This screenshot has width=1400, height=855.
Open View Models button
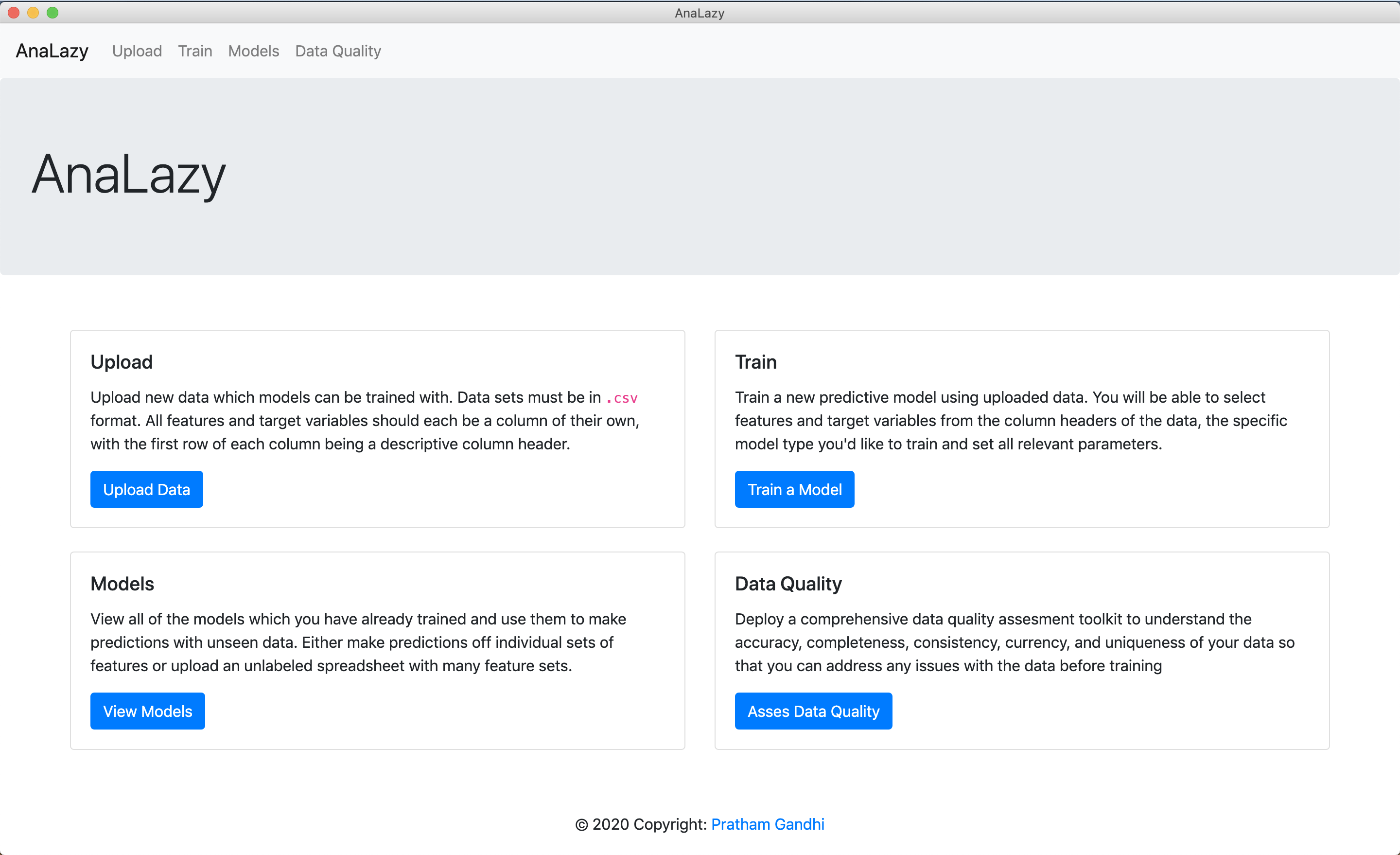[147, 711]
